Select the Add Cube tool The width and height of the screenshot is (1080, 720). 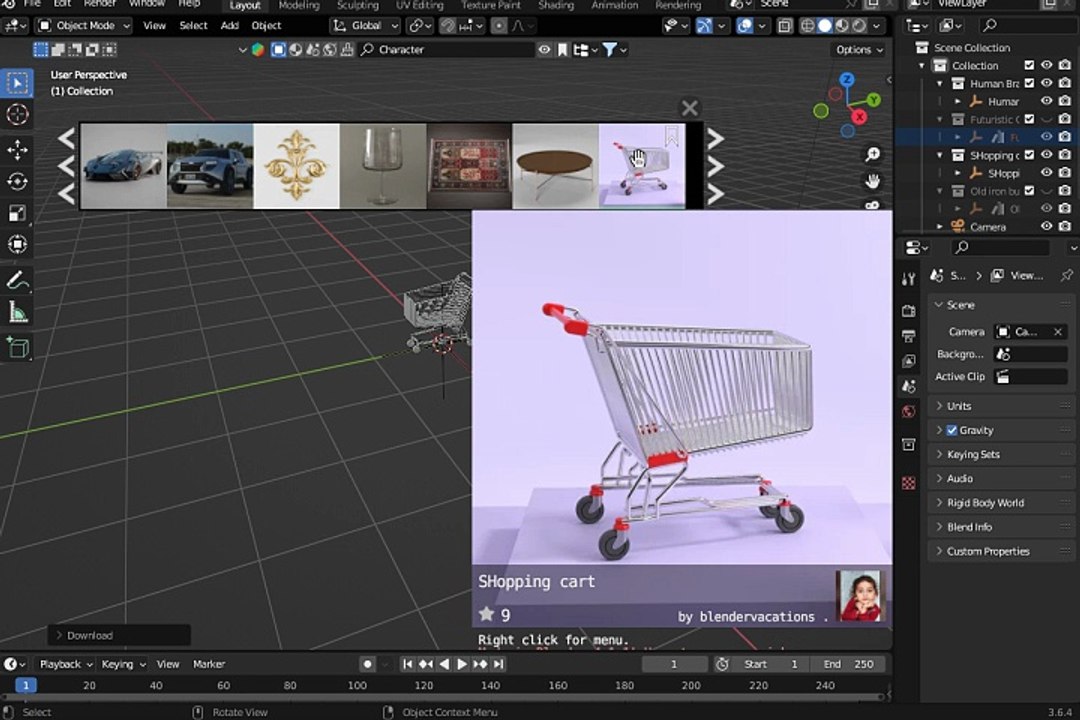click(17, 347)
